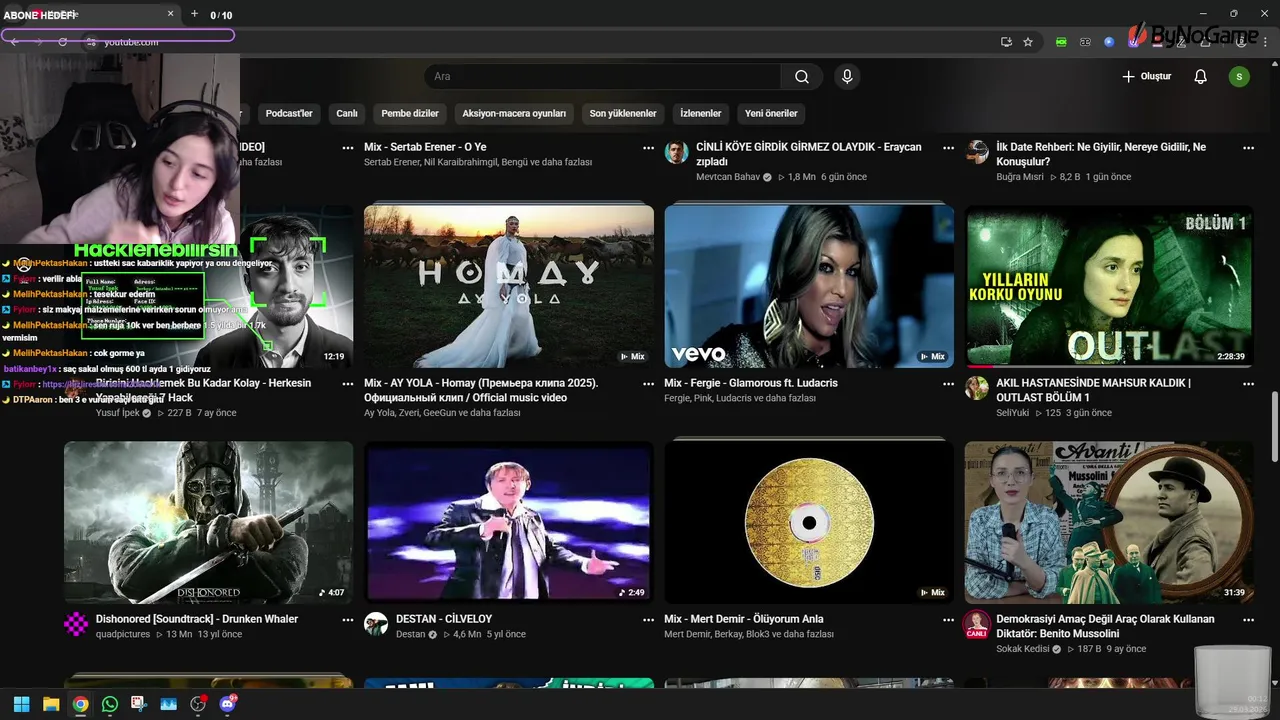
Task: Open Discord from taskbar
Action: [227, 704]
